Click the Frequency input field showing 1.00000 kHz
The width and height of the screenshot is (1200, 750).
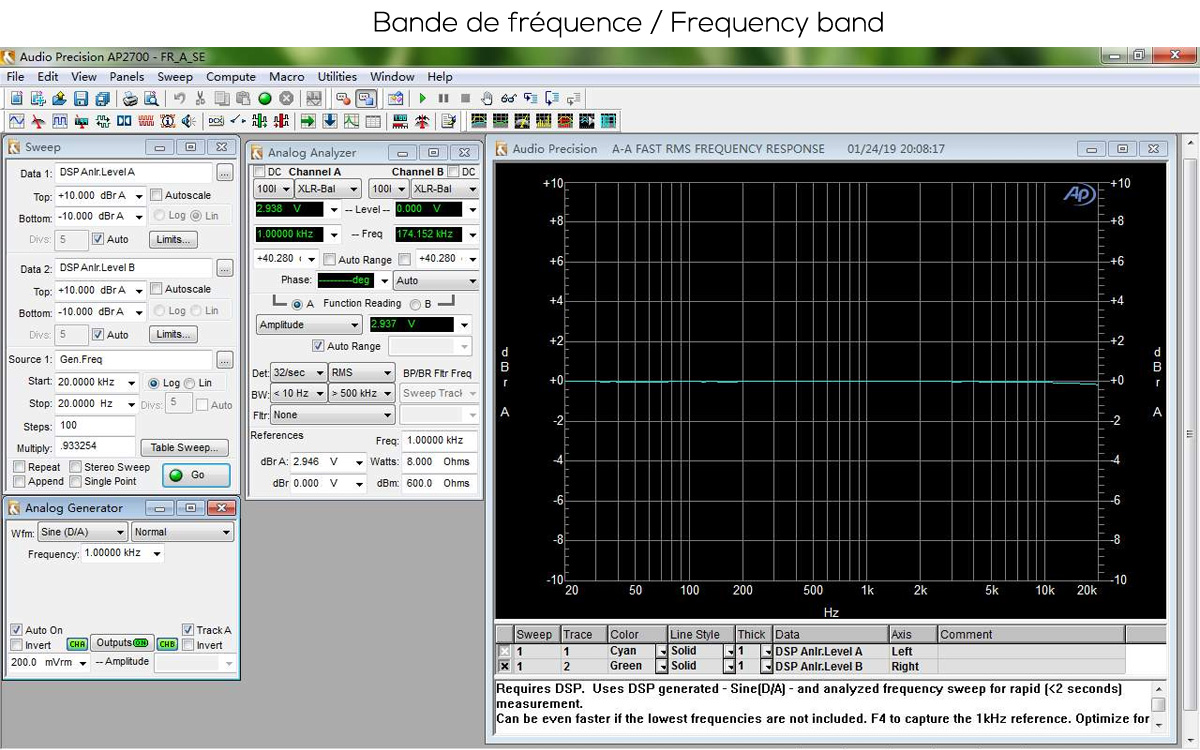(113, 553)
